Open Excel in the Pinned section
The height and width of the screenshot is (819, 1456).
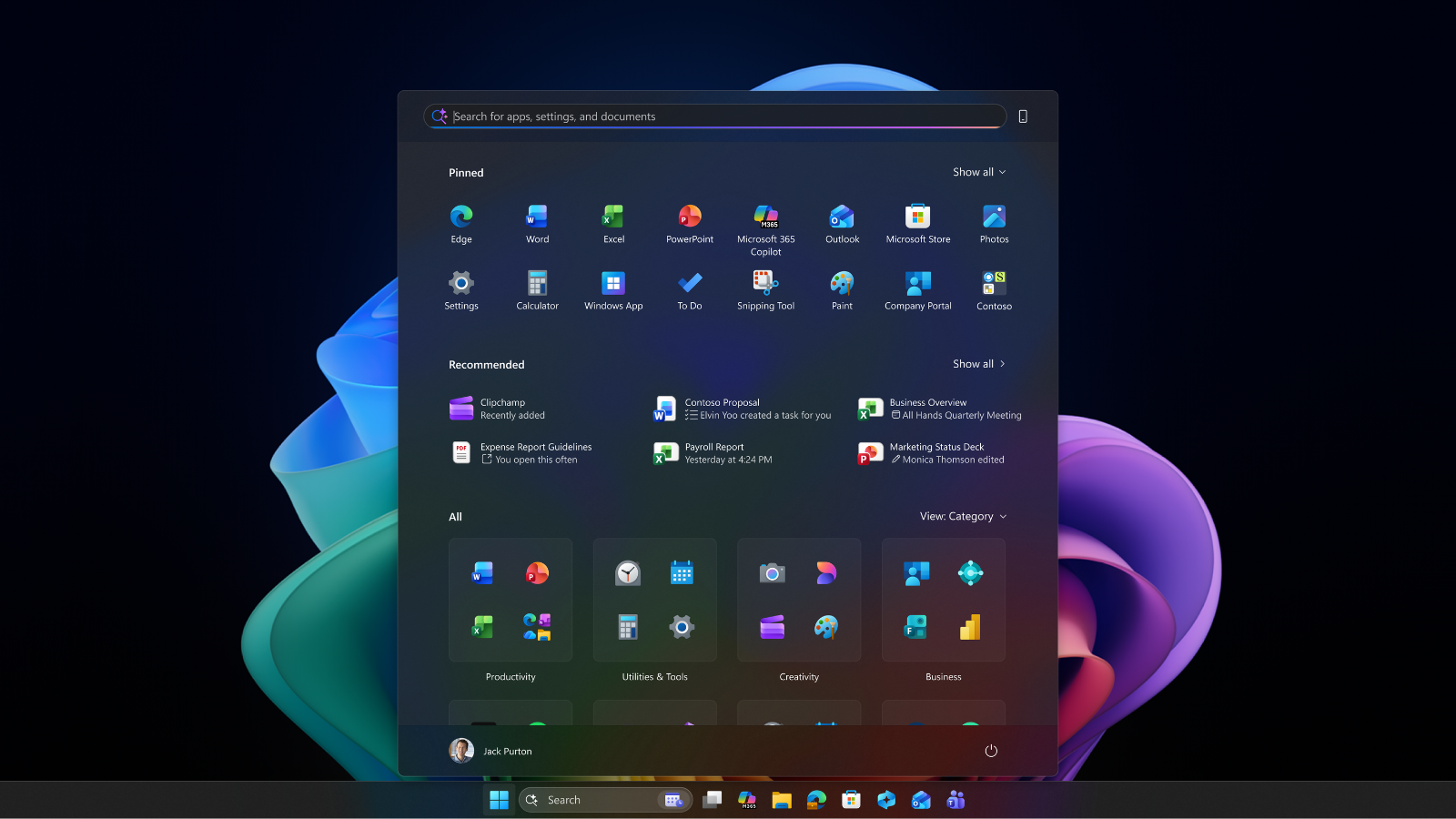click(613, 224)
